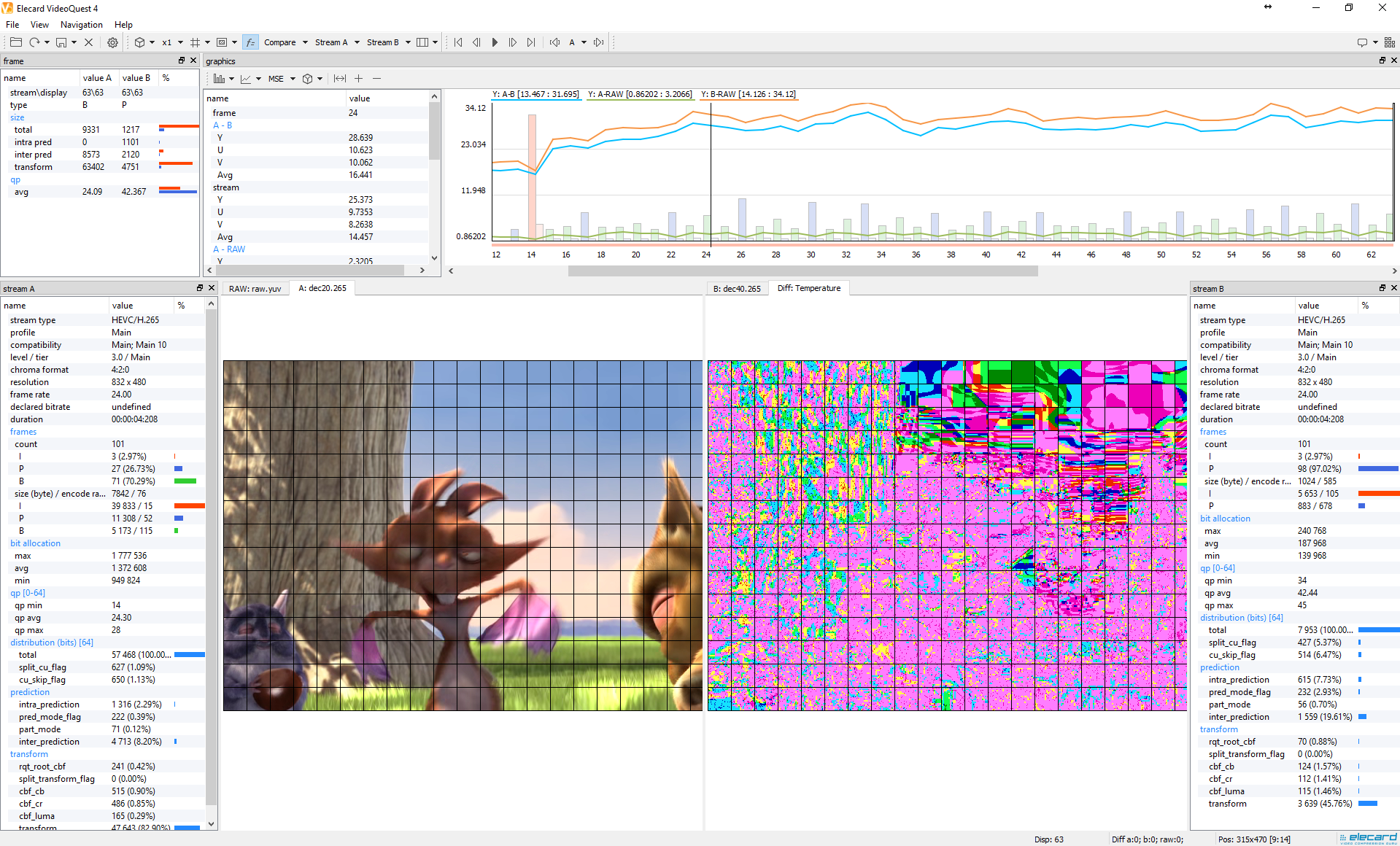Close the stream B panel
This screenshot has height=846, width=1400.
click(x=1394, y=288)
